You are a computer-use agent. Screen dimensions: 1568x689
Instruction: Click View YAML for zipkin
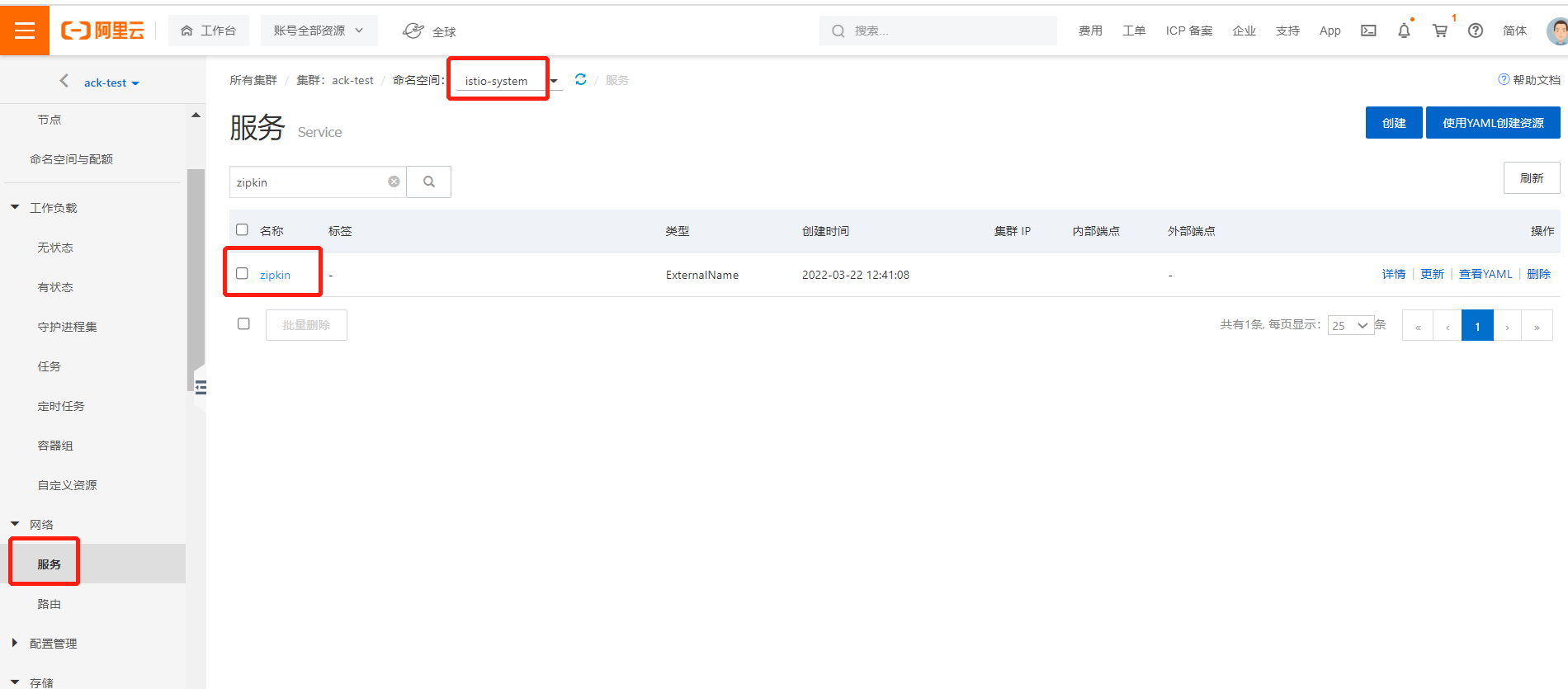[x=1485, y=274]
